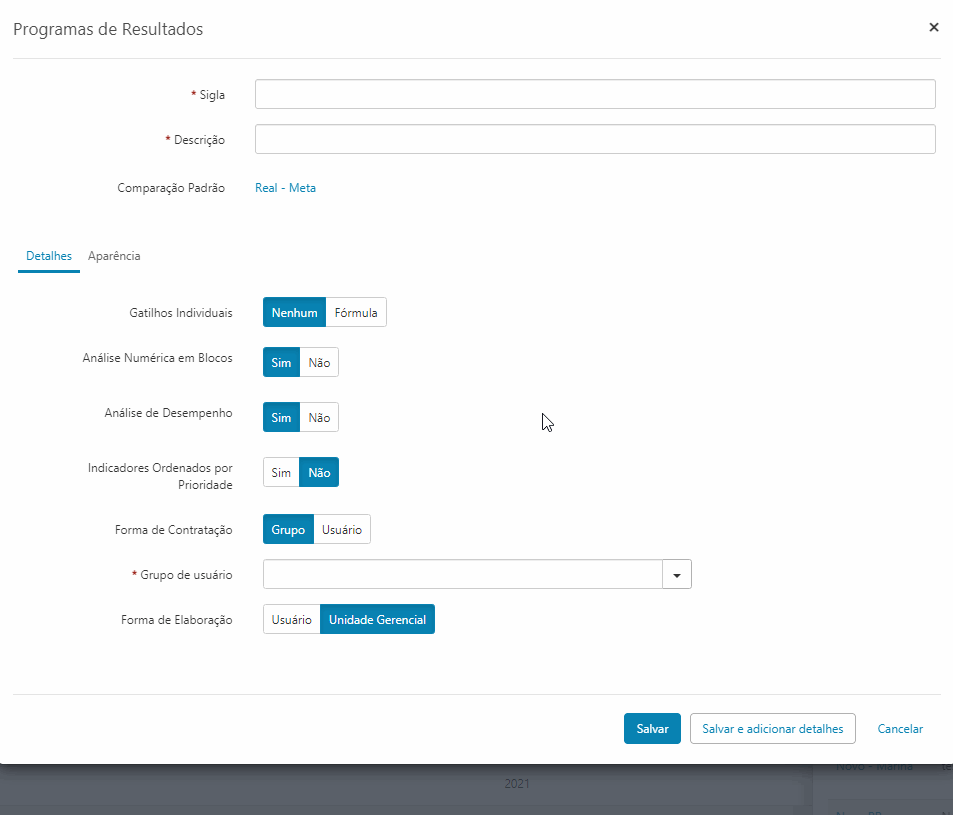Click the Salvar button
The image size is (953, 815).
(652, 729)
